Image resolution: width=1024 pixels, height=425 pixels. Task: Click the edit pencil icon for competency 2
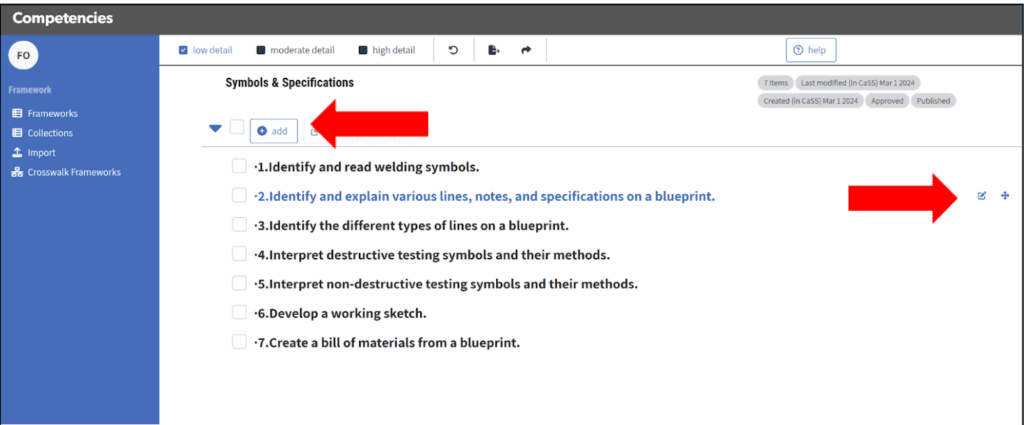(981, 196)
